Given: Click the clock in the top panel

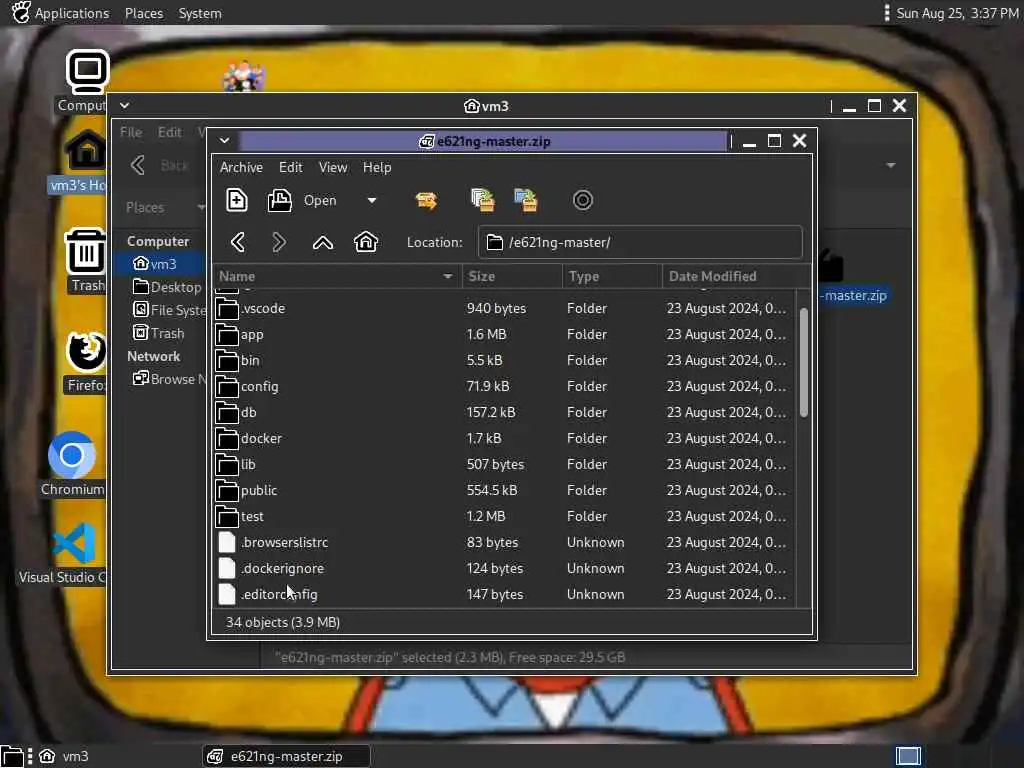Looking at the screenshot, I should [x=957, y=13].
